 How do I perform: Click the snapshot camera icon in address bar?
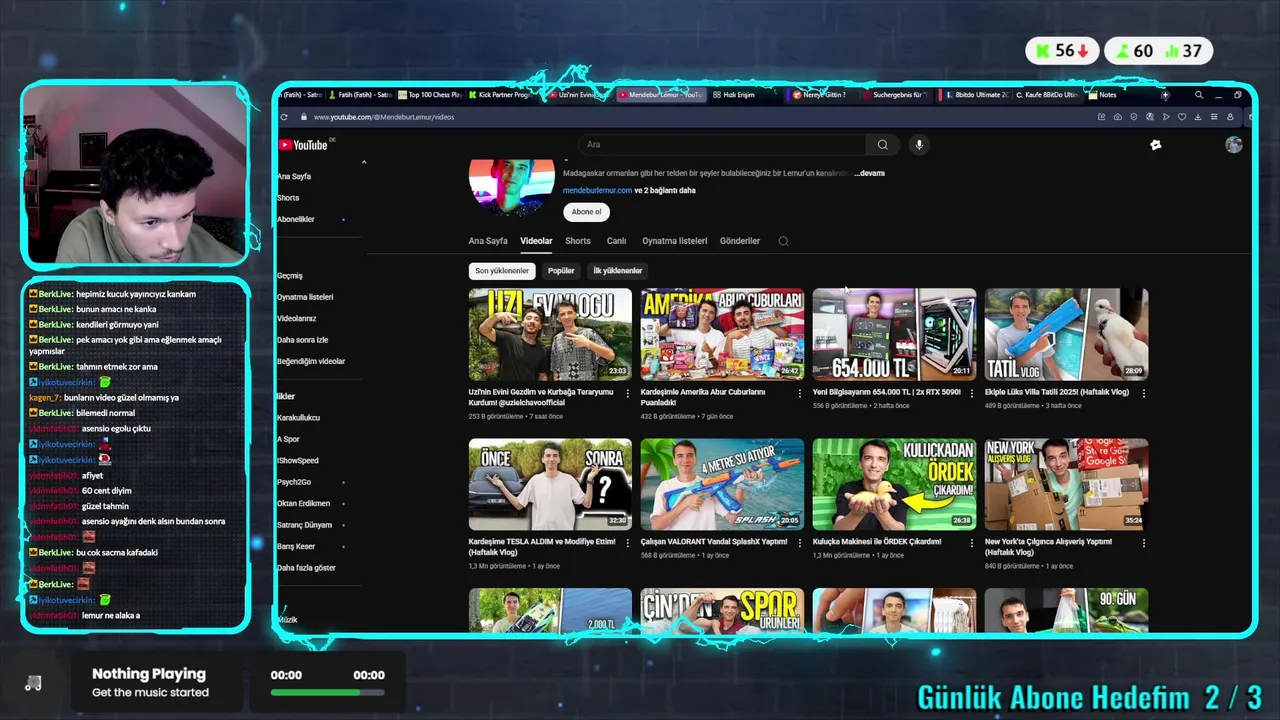[1117, 117]
